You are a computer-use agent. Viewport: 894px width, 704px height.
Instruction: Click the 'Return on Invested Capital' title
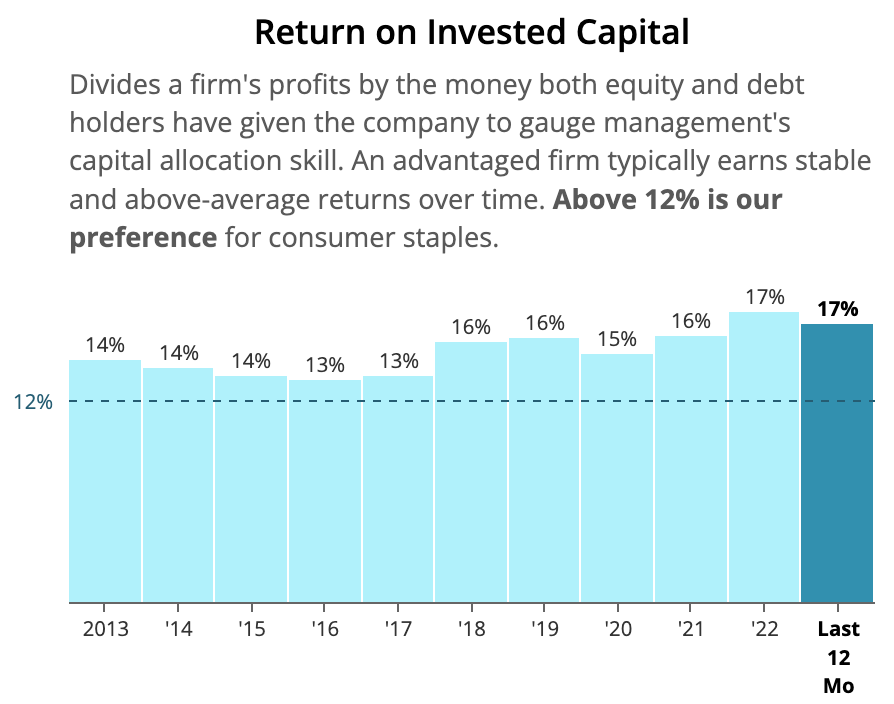472,32
